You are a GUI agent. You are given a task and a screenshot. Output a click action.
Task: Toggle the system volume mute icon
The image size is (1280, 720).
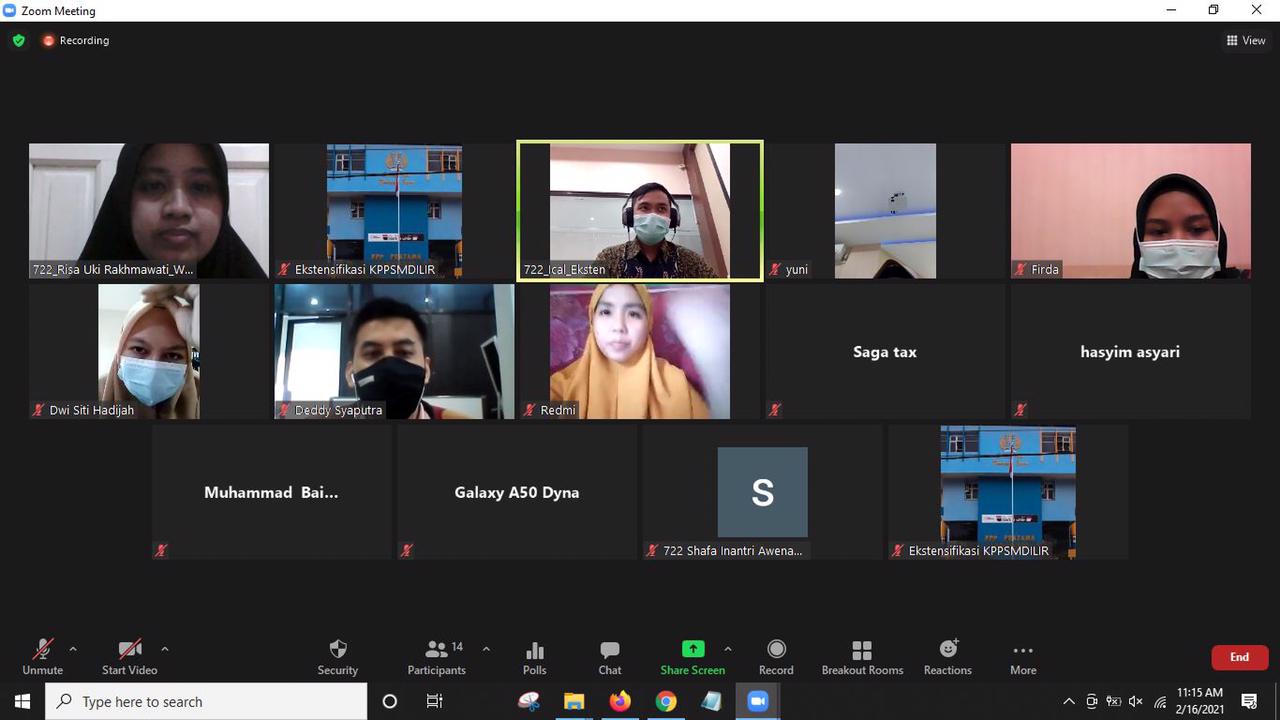1135,702
